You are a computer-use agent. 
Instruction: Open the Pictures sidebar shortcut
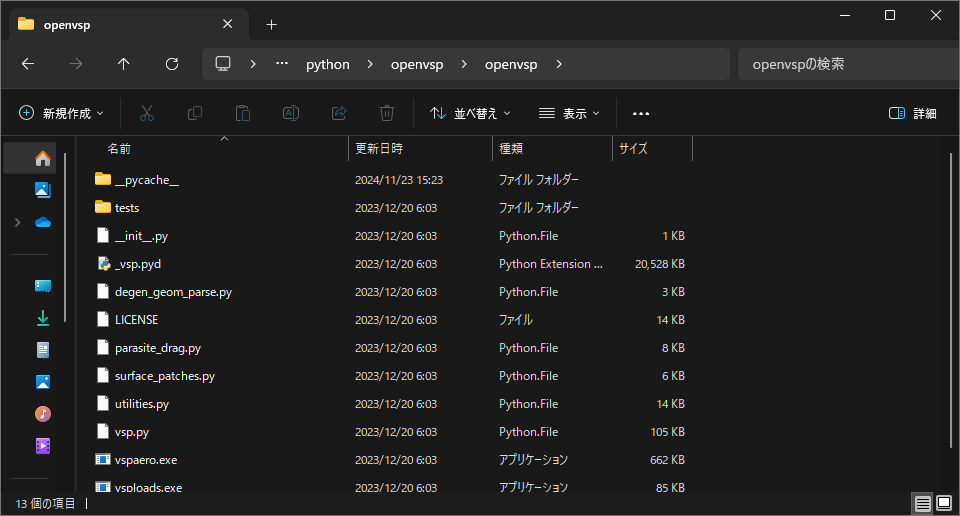click(42, 382)
